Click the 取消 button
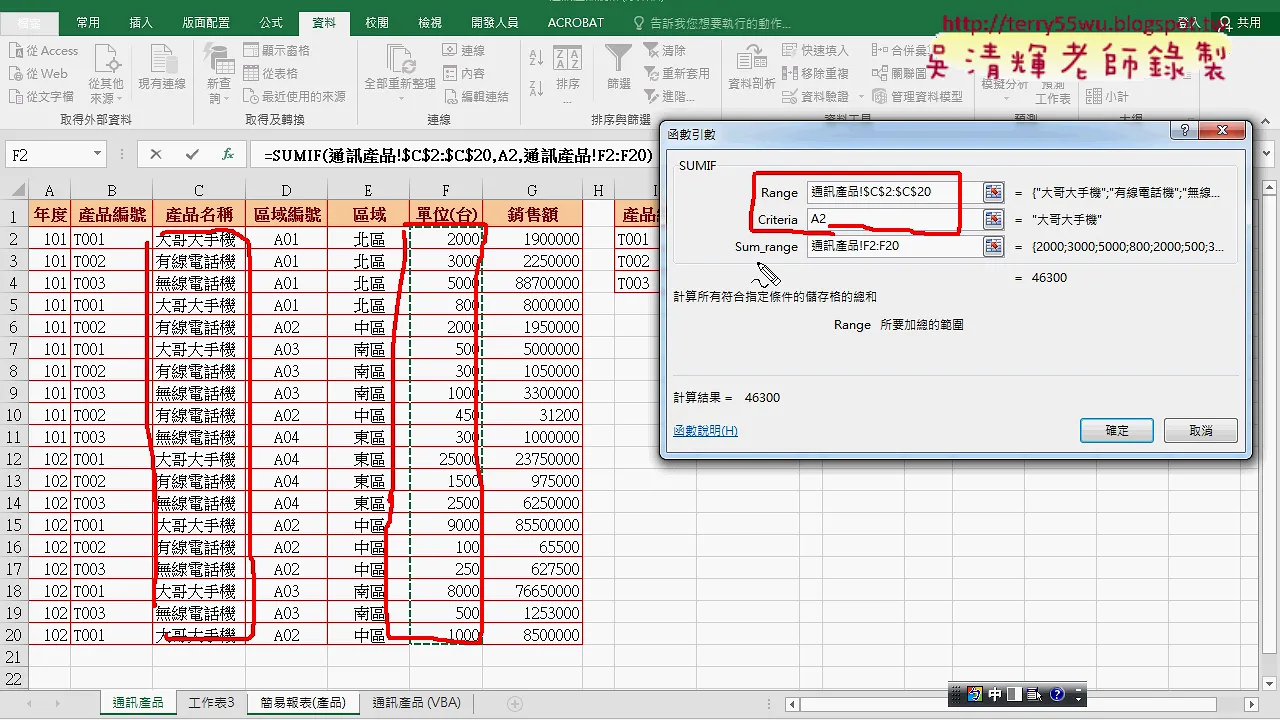 tap(1201, 430)
